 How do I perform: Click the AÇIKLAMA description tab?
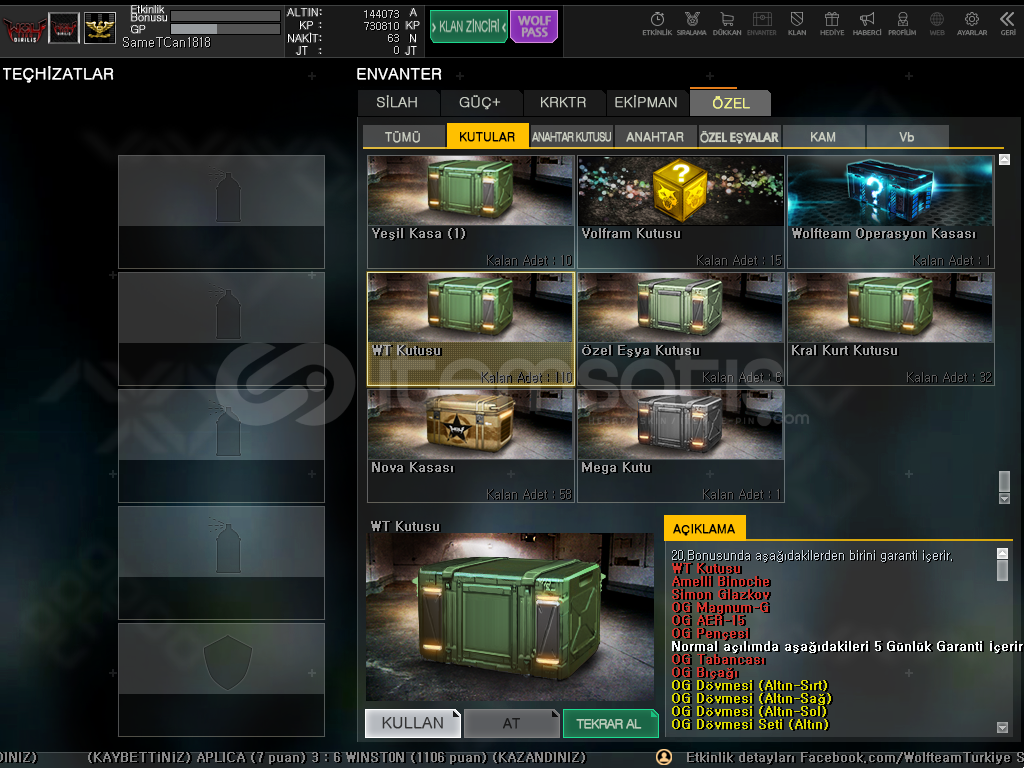click(704, 528)
